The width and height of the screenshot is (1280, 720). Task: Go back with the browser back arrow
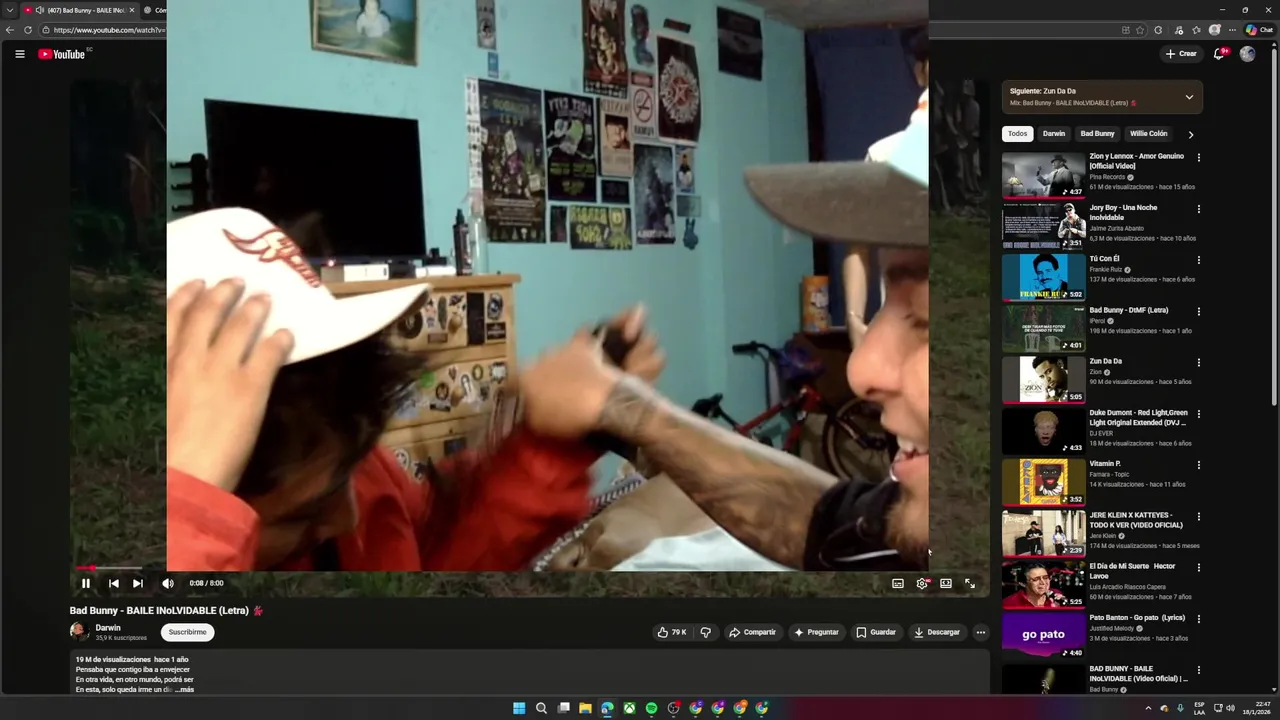[10, 30]
